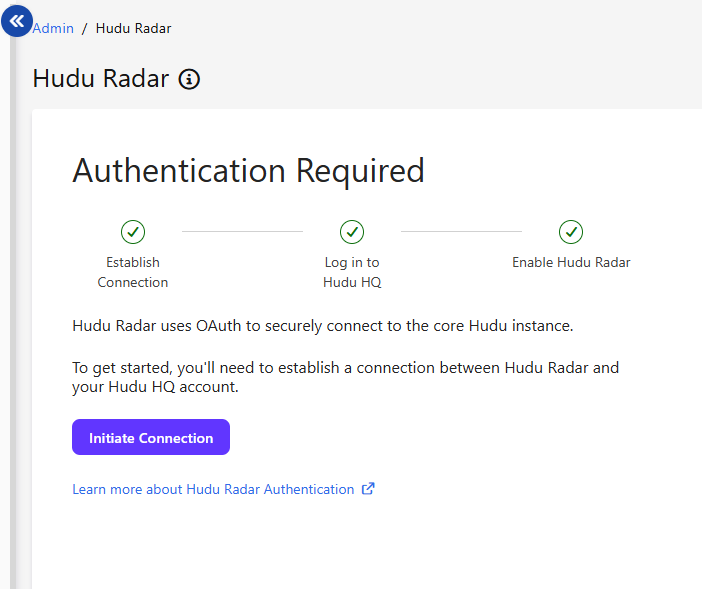Click the 'To get started' paragraph

click(x=346, y=377)
